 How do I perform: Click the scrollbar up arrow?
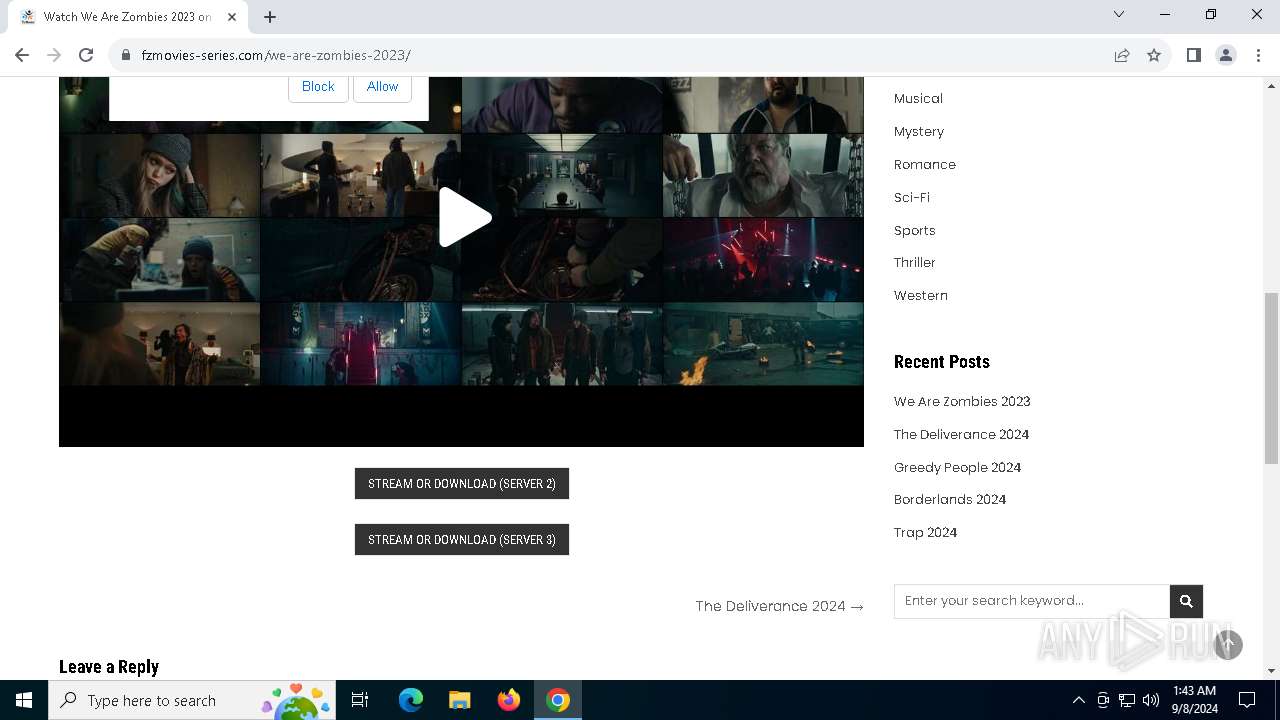tap(1271, 85)
